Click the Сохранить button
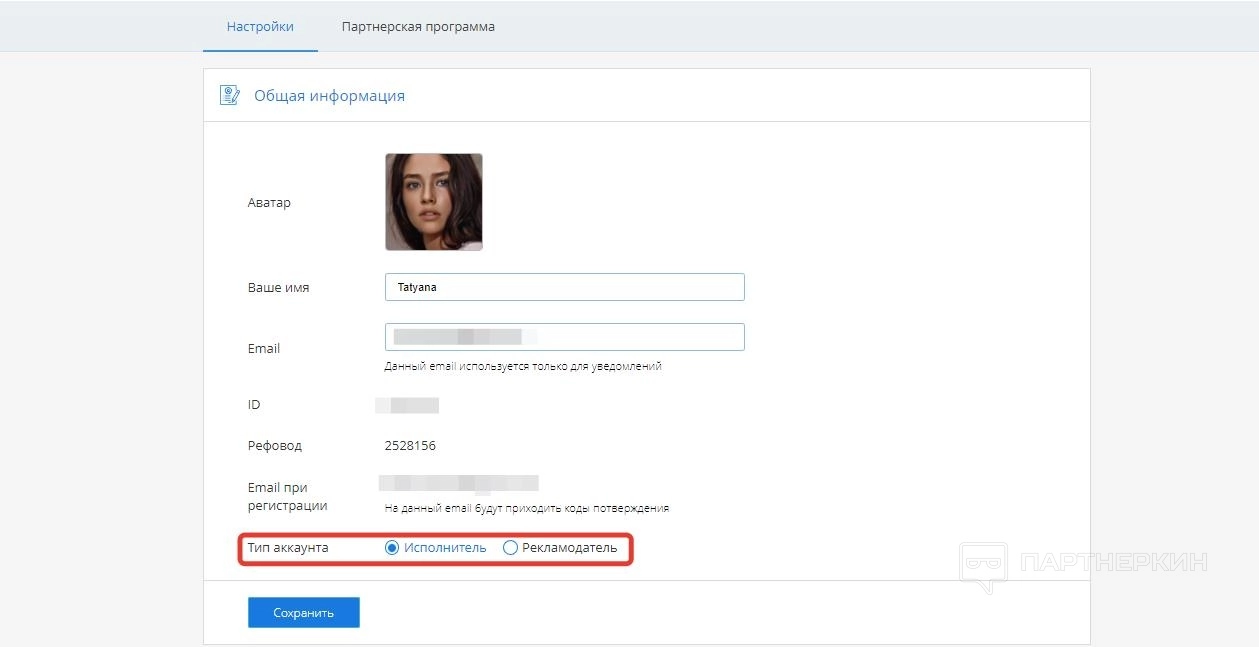 point(304,613)
